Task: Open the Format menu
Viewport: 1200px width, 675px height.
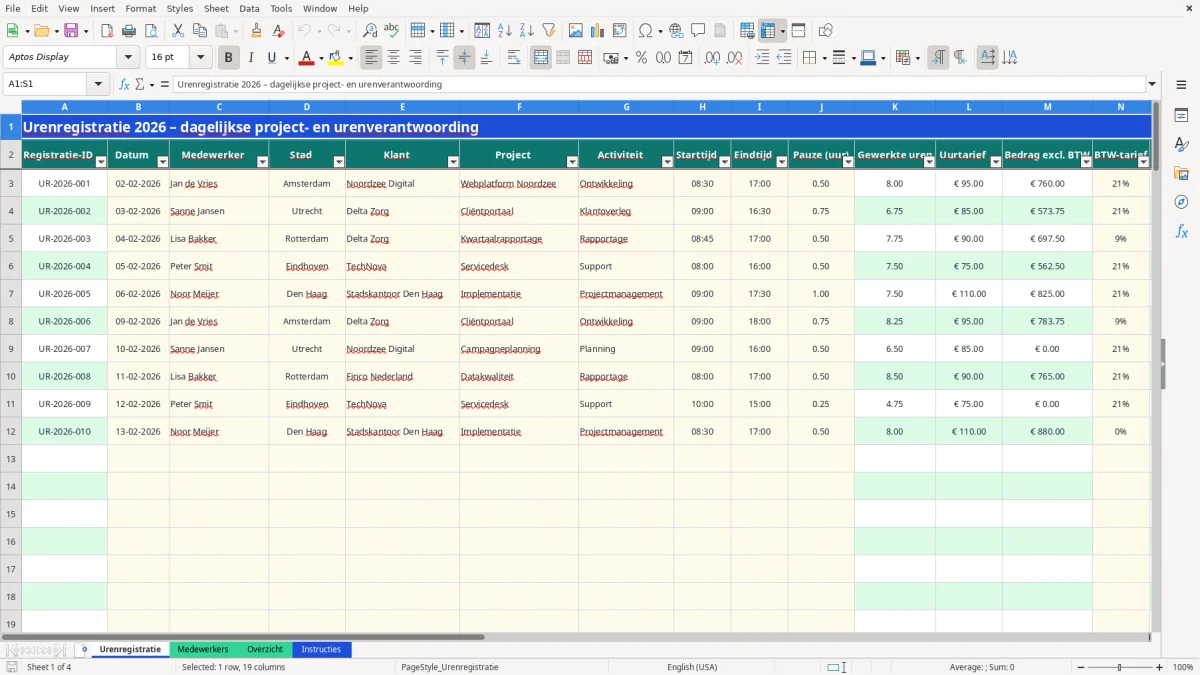Action: [x=140, y=8]
